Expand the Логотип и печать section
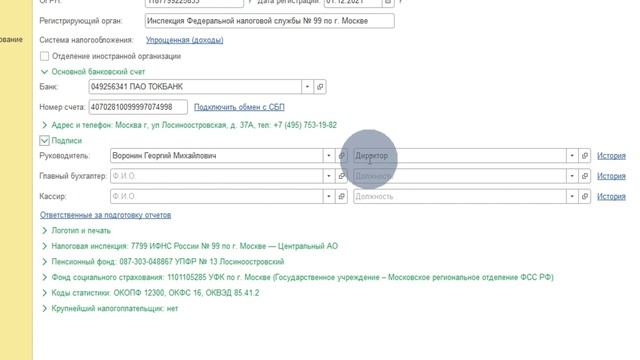Image resolution: width=640 pixels, height=360 pixels. pos(44,231)
